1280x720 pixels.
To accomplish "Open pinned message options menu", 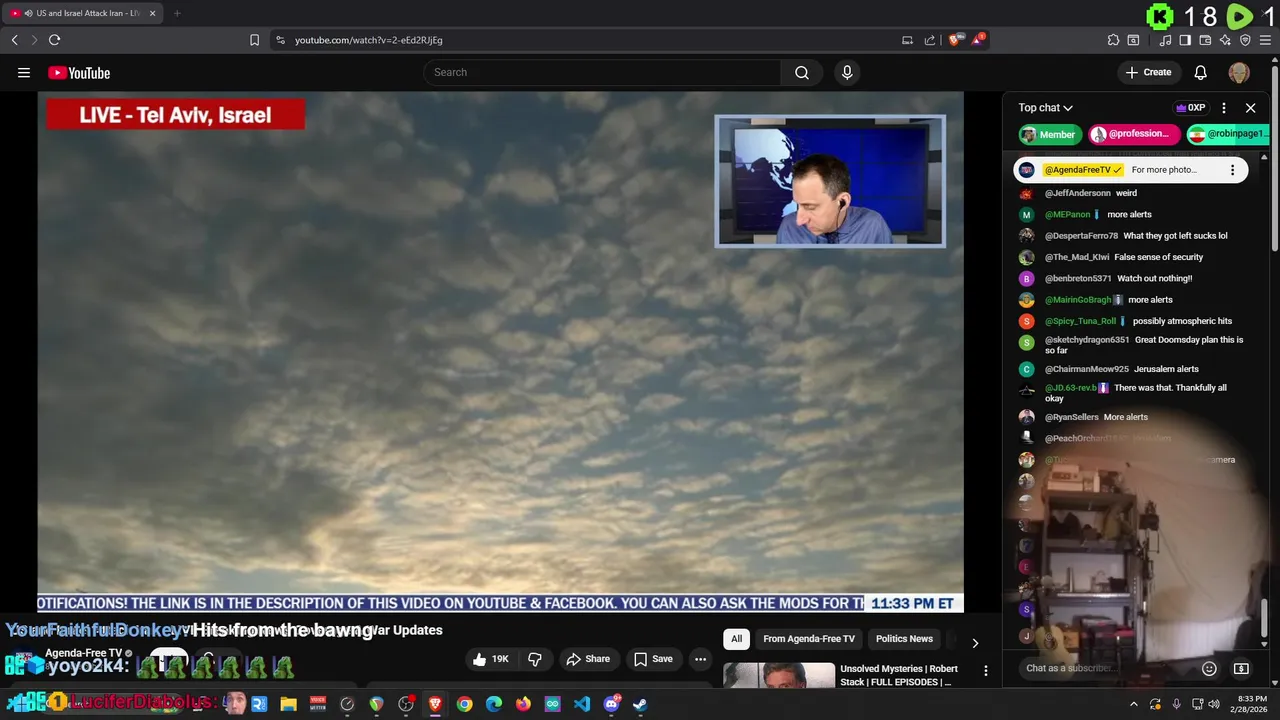I will (1232, 170).
